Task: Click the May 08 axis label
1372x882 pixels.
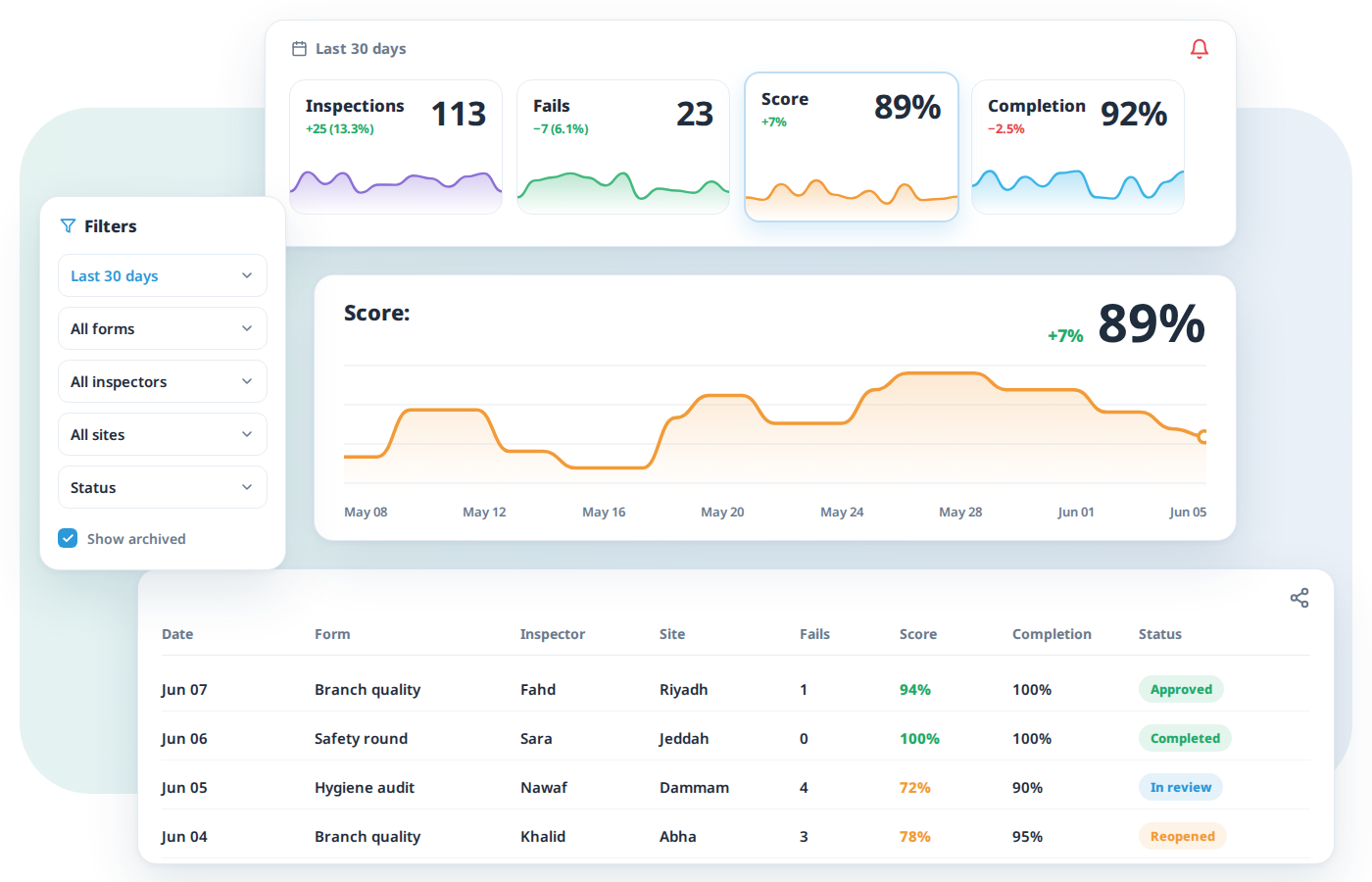Action: pos(366,513)
